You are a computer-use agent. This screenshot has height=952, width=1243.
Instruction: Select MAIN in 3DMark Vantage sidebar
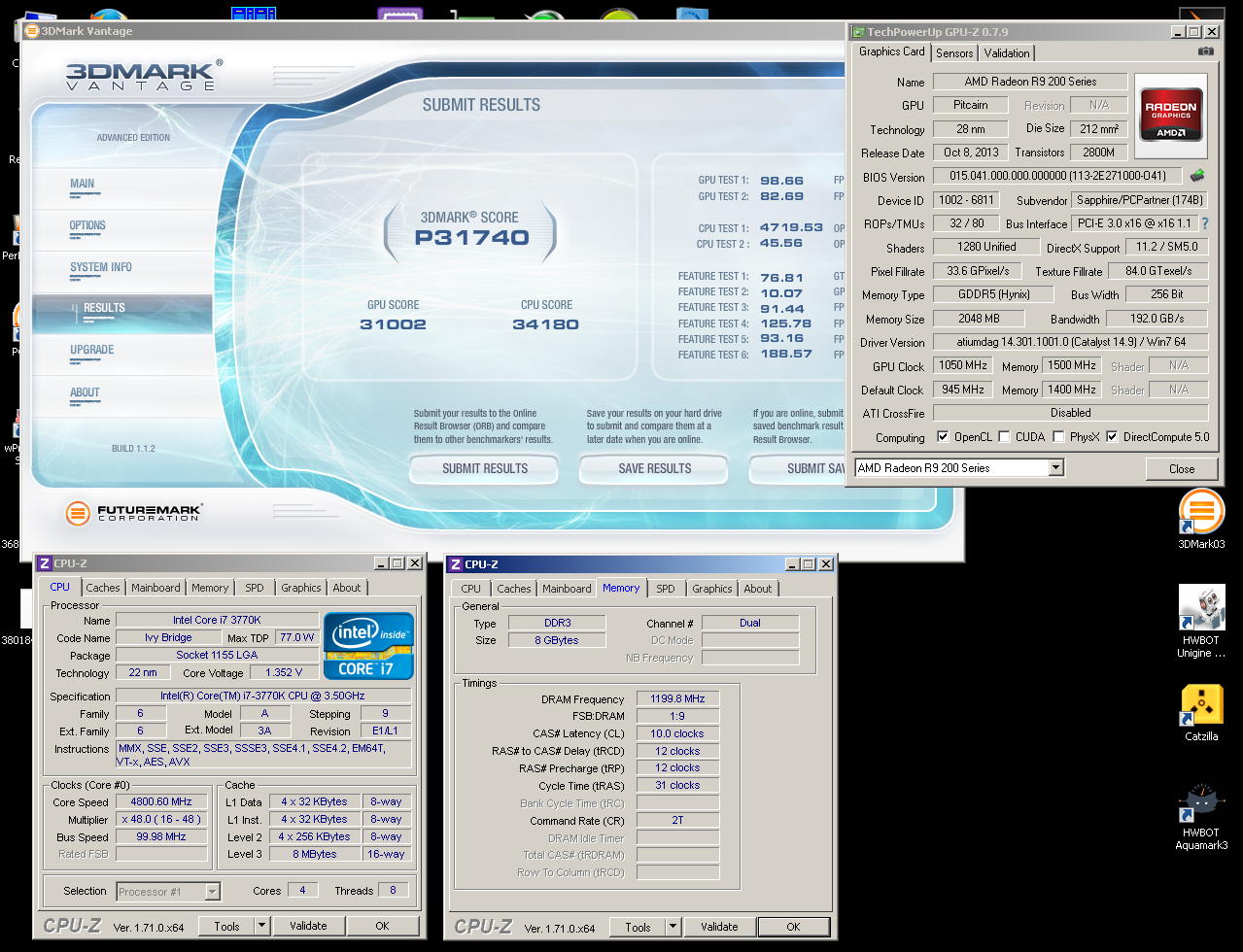[x=122, y=187]
